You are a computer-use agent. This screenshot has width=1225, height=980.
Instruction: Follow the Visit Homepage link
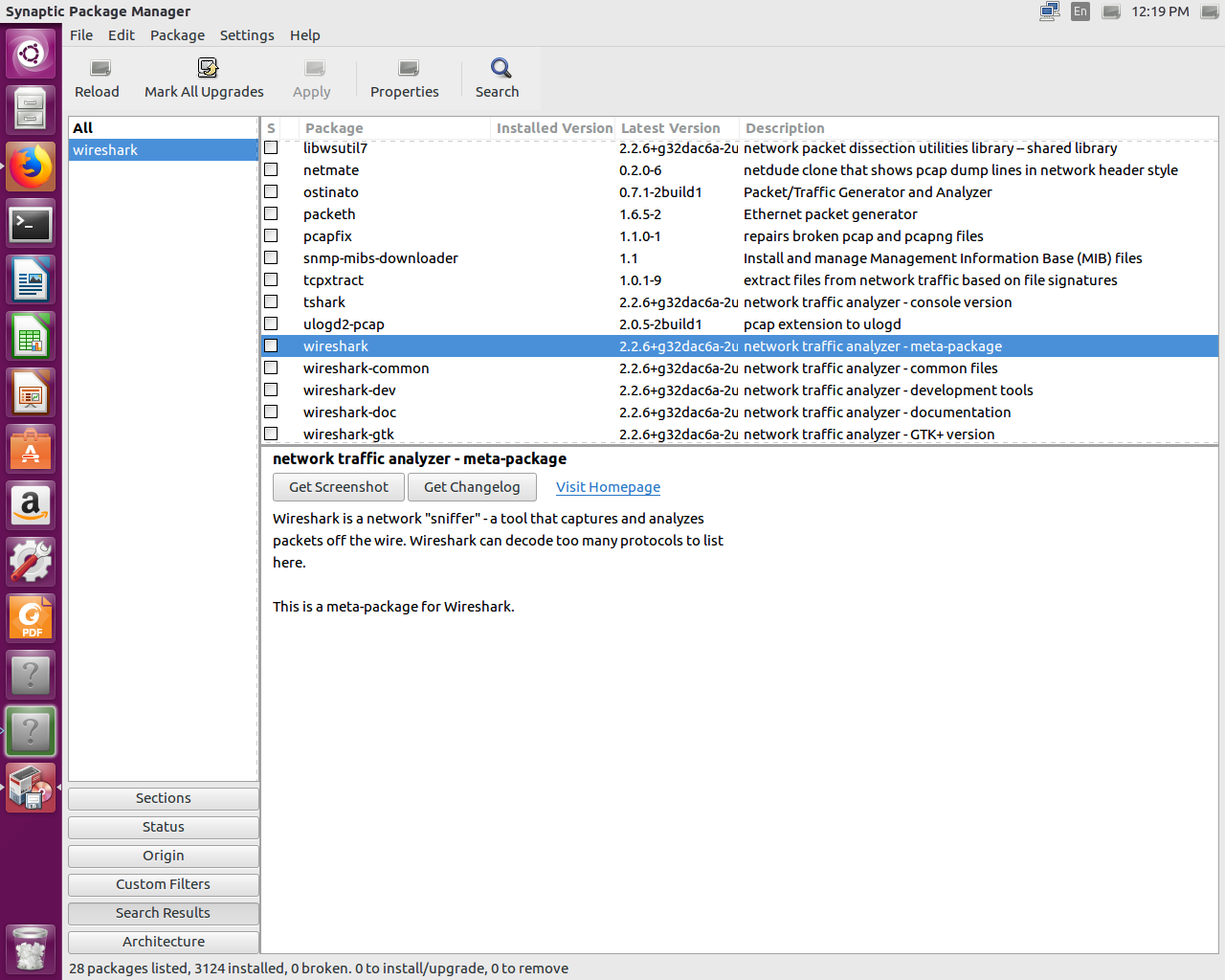click(608, 487)
